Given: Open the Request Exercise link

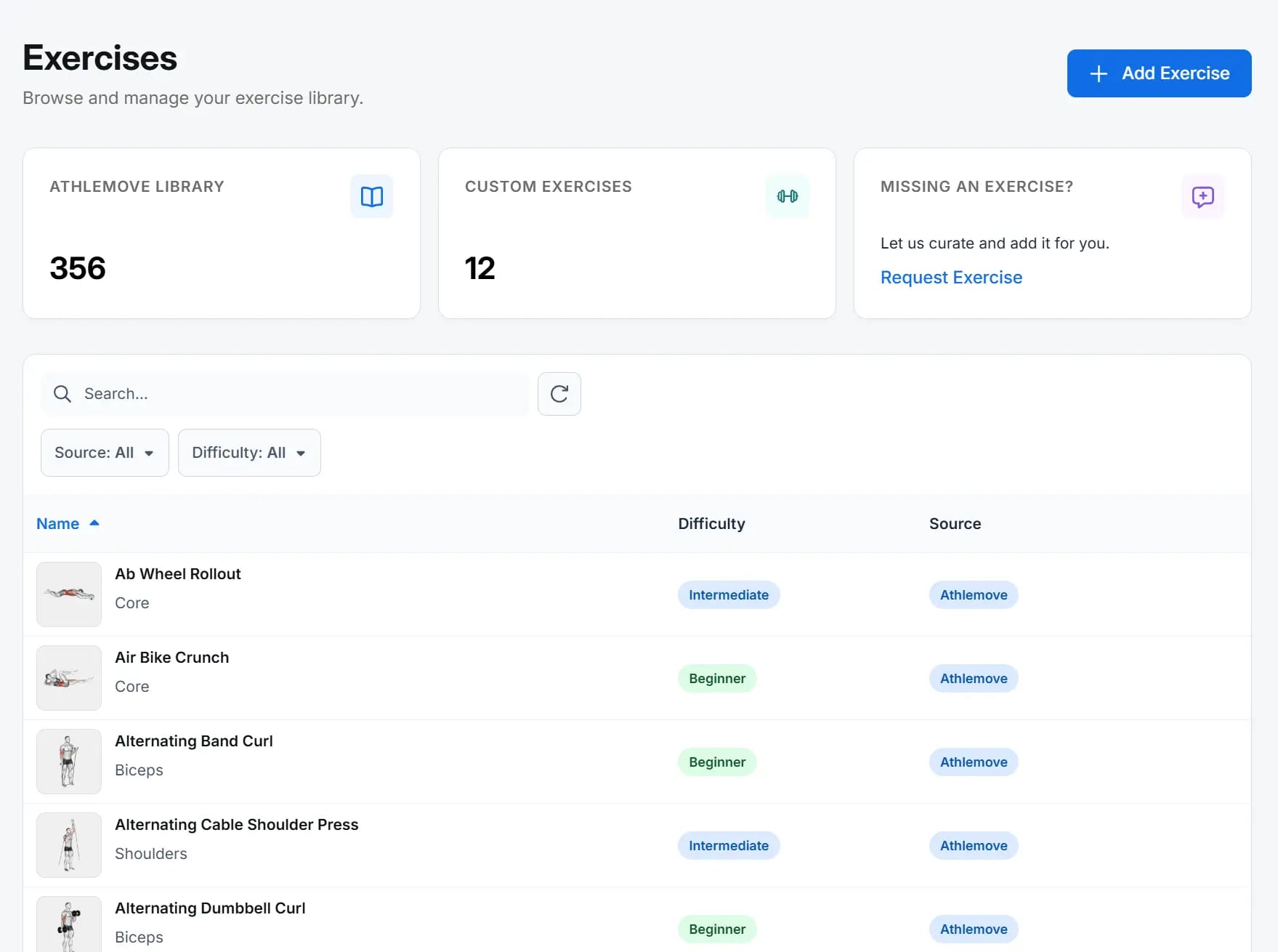Looking at the screenshot, I should 950,277.
